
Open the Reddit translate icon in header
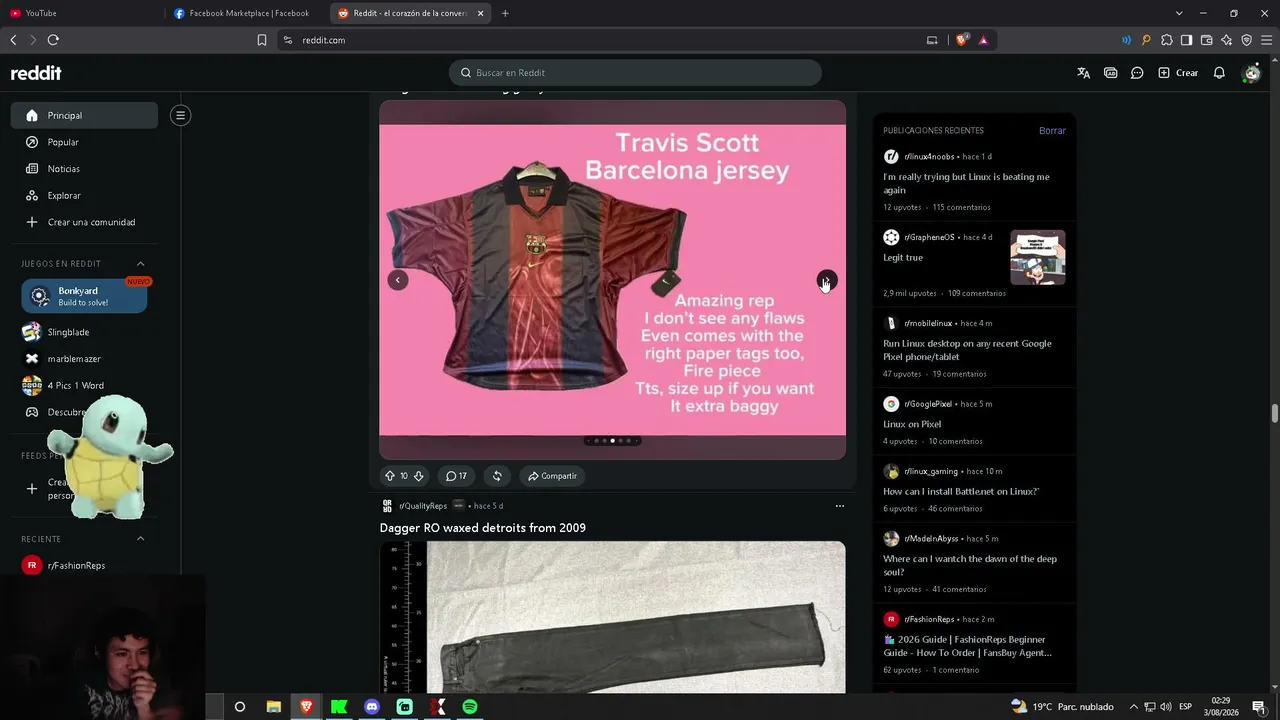[1083, 73]
